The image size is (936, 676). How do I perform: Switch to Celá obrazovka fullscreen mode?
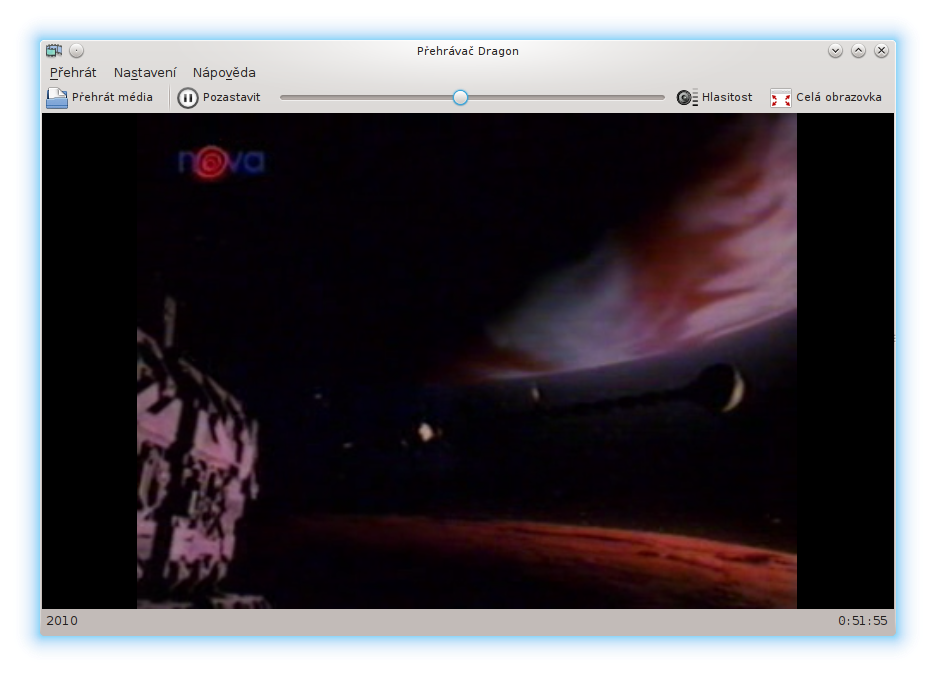tap(826, 97)
